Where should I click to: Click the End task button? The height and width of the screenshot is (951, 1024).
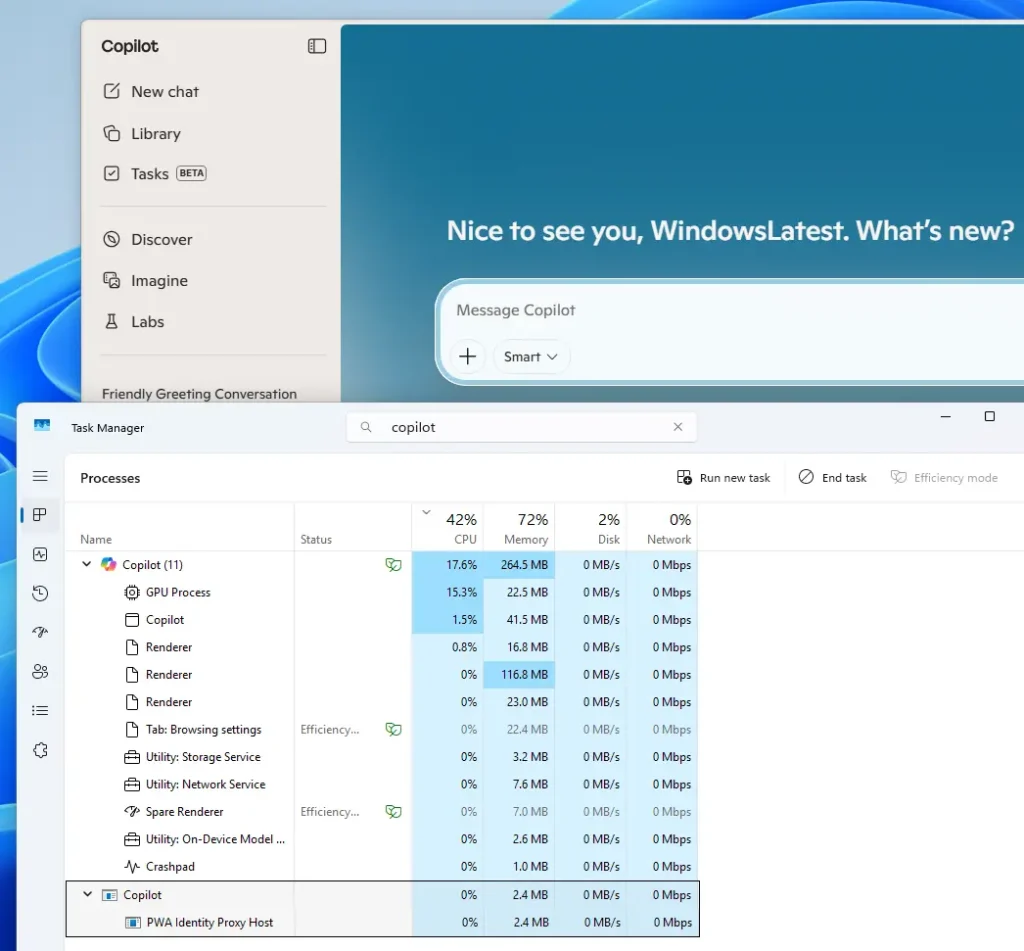[x=832, y=477]
